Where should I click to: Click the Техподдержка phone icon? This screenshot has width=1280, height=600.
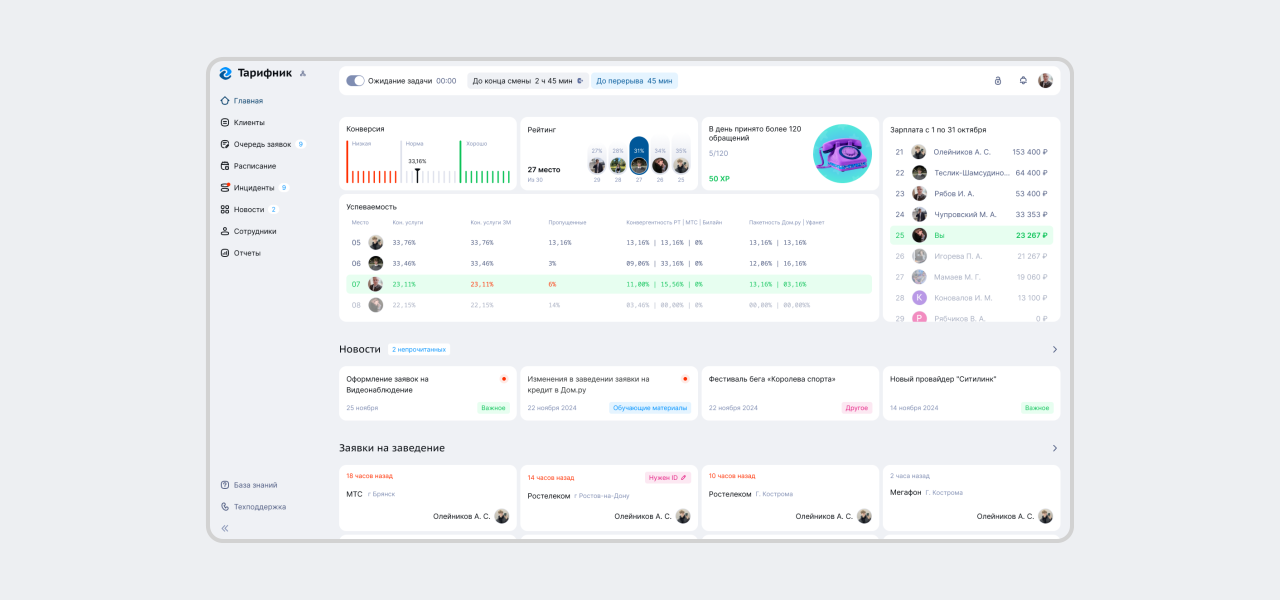[x=225, y=507]
